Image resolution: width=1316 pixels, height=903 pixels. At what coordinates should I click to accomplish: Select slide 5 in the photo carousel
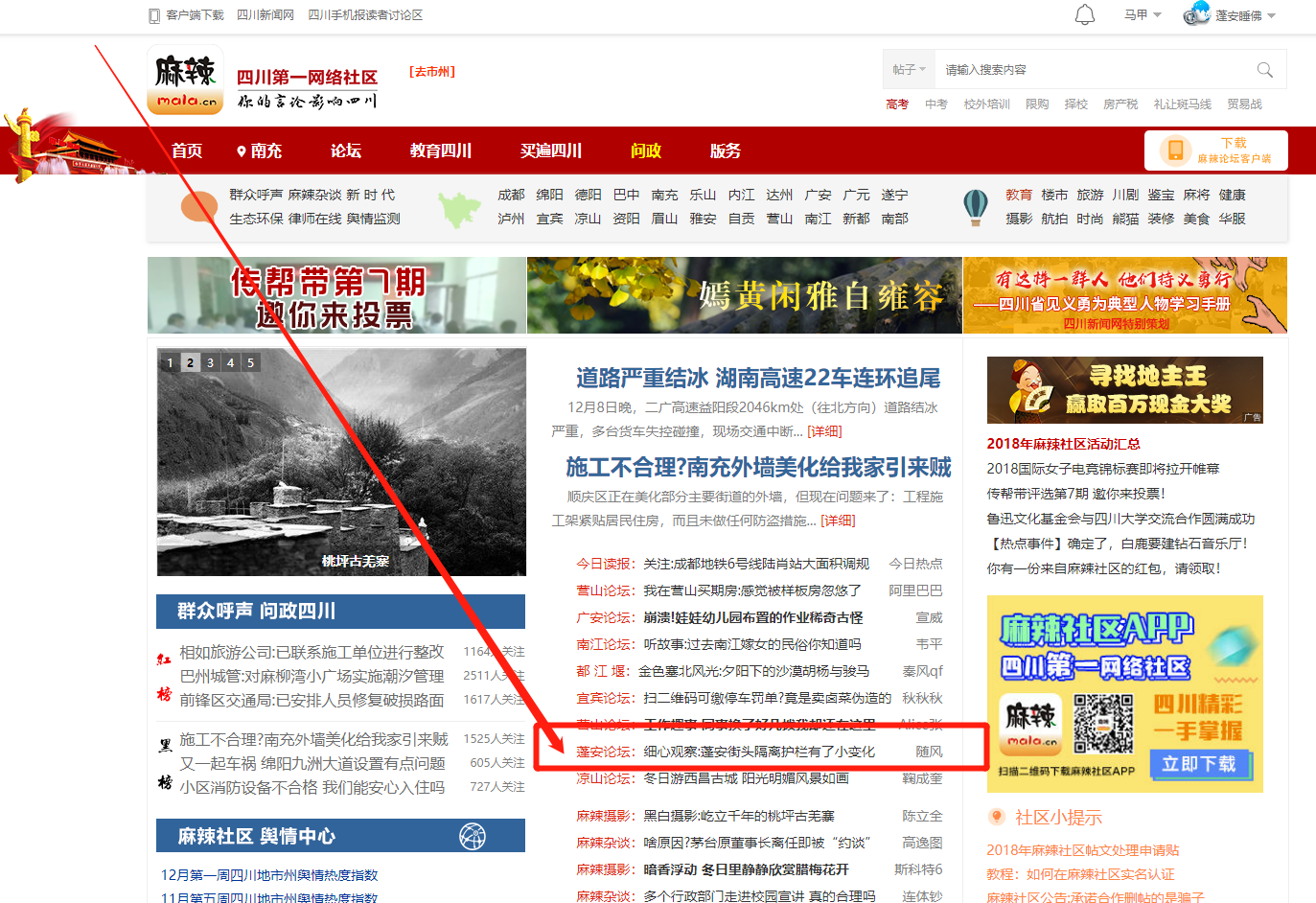(250, 362)
